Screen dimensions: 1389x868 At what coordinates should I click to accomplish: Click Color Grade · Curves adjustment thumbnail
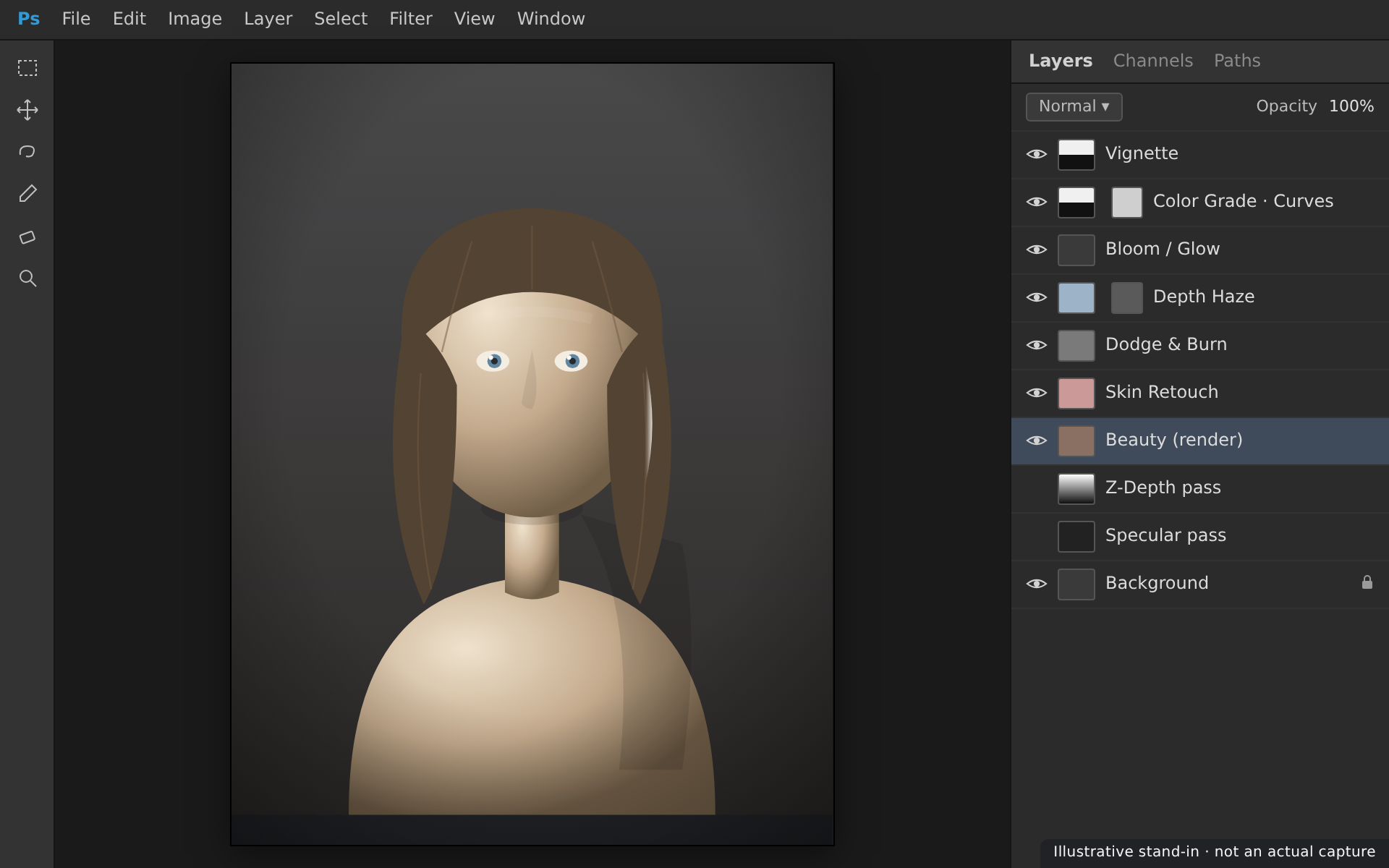coord(1076,203)
